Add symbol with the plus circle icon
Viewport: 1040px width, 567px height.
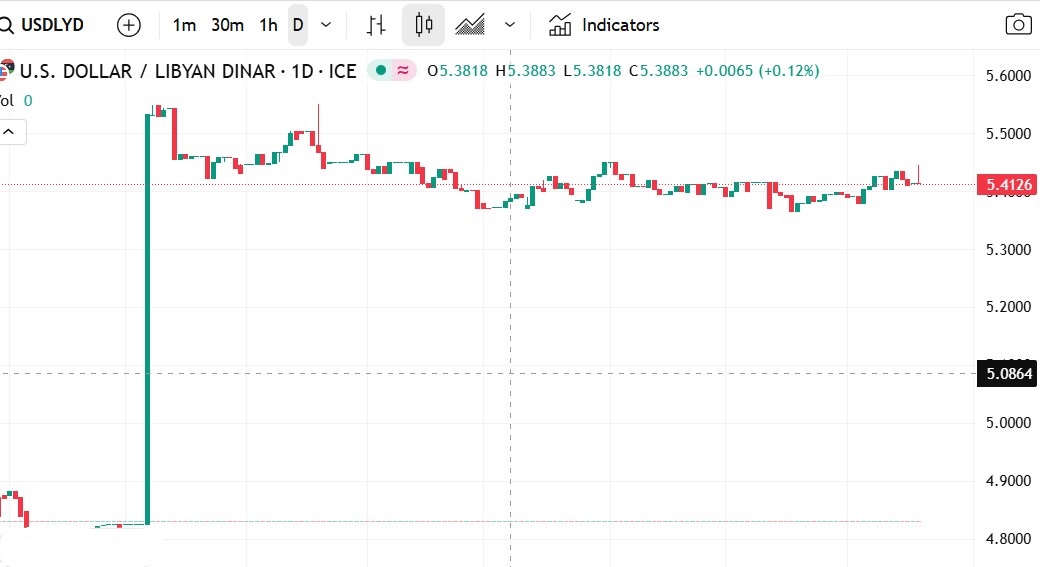click(x=129, y=25)
